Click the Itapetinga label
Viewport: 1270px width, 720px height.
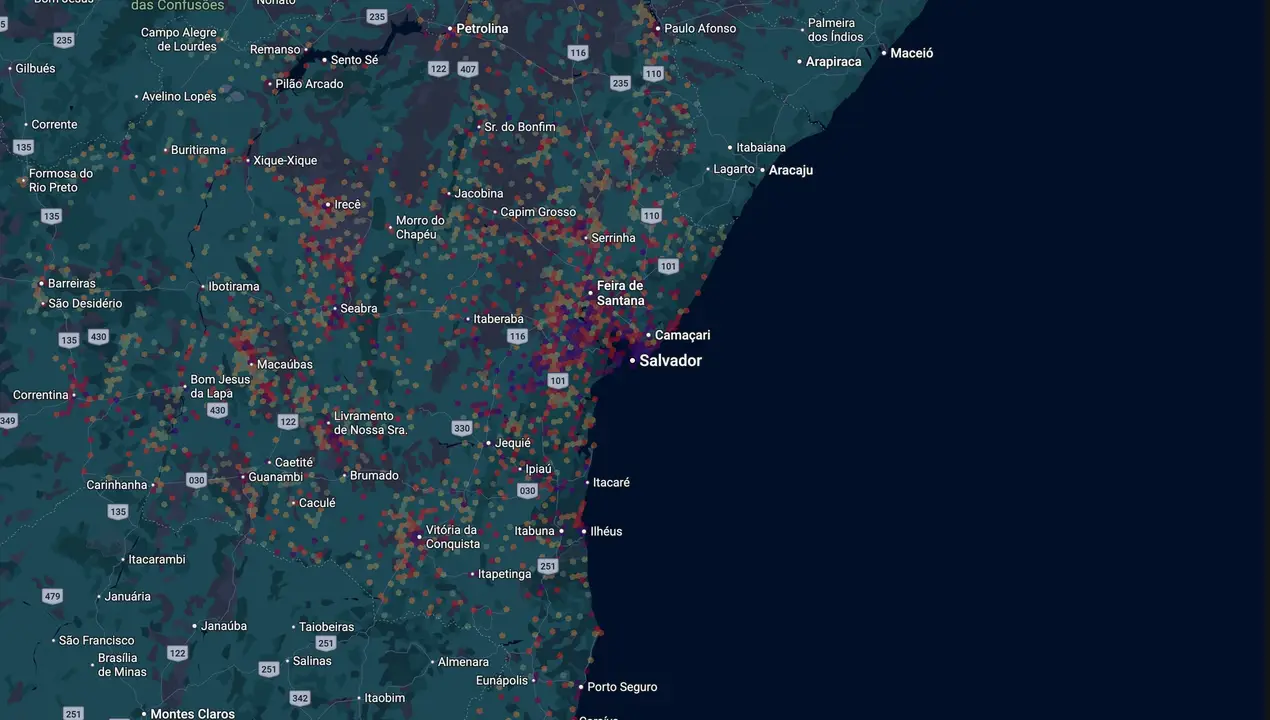[x=505, y=574]
